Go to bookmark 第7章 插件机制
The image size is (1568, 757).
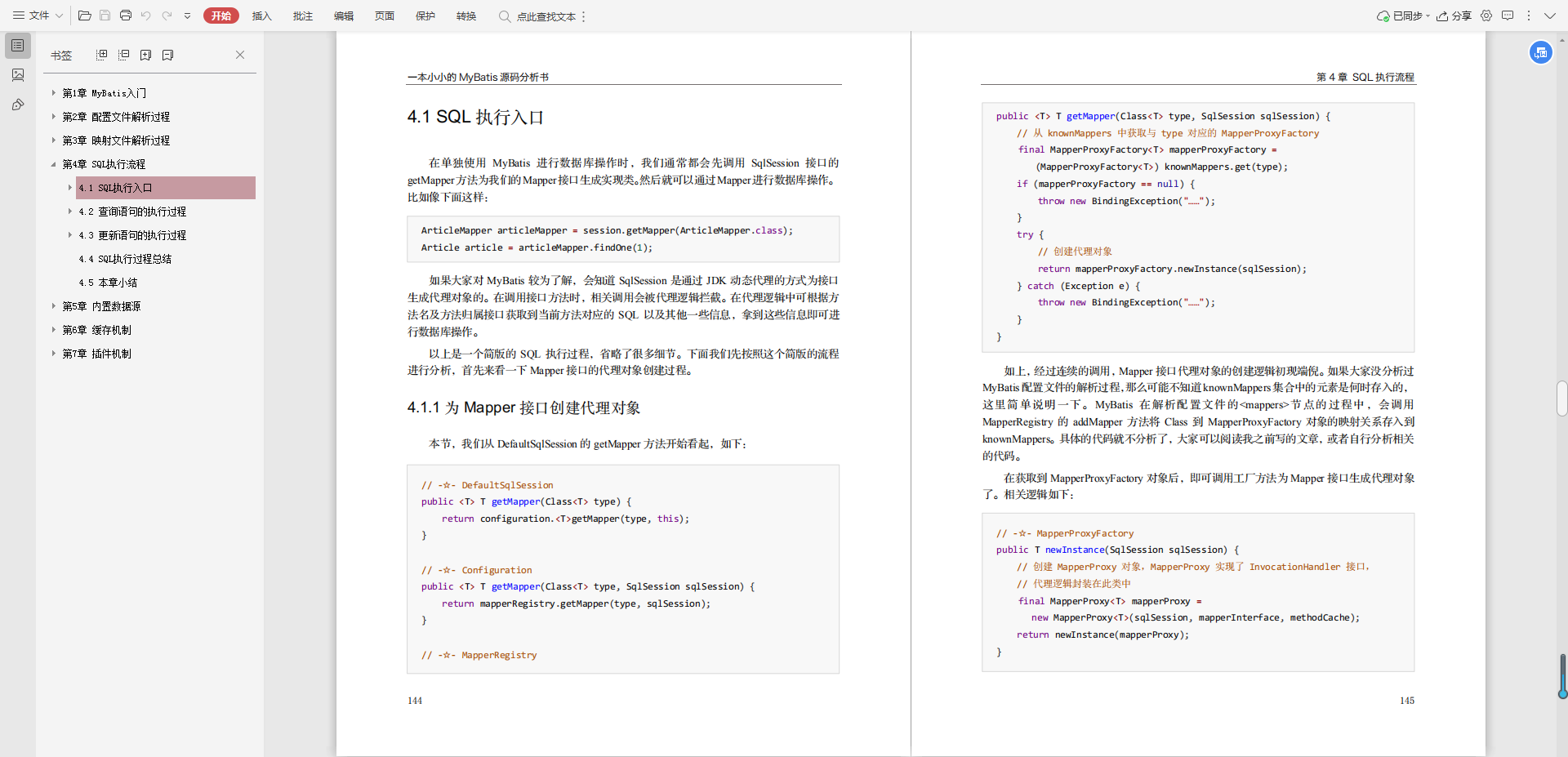pos(96,354)
